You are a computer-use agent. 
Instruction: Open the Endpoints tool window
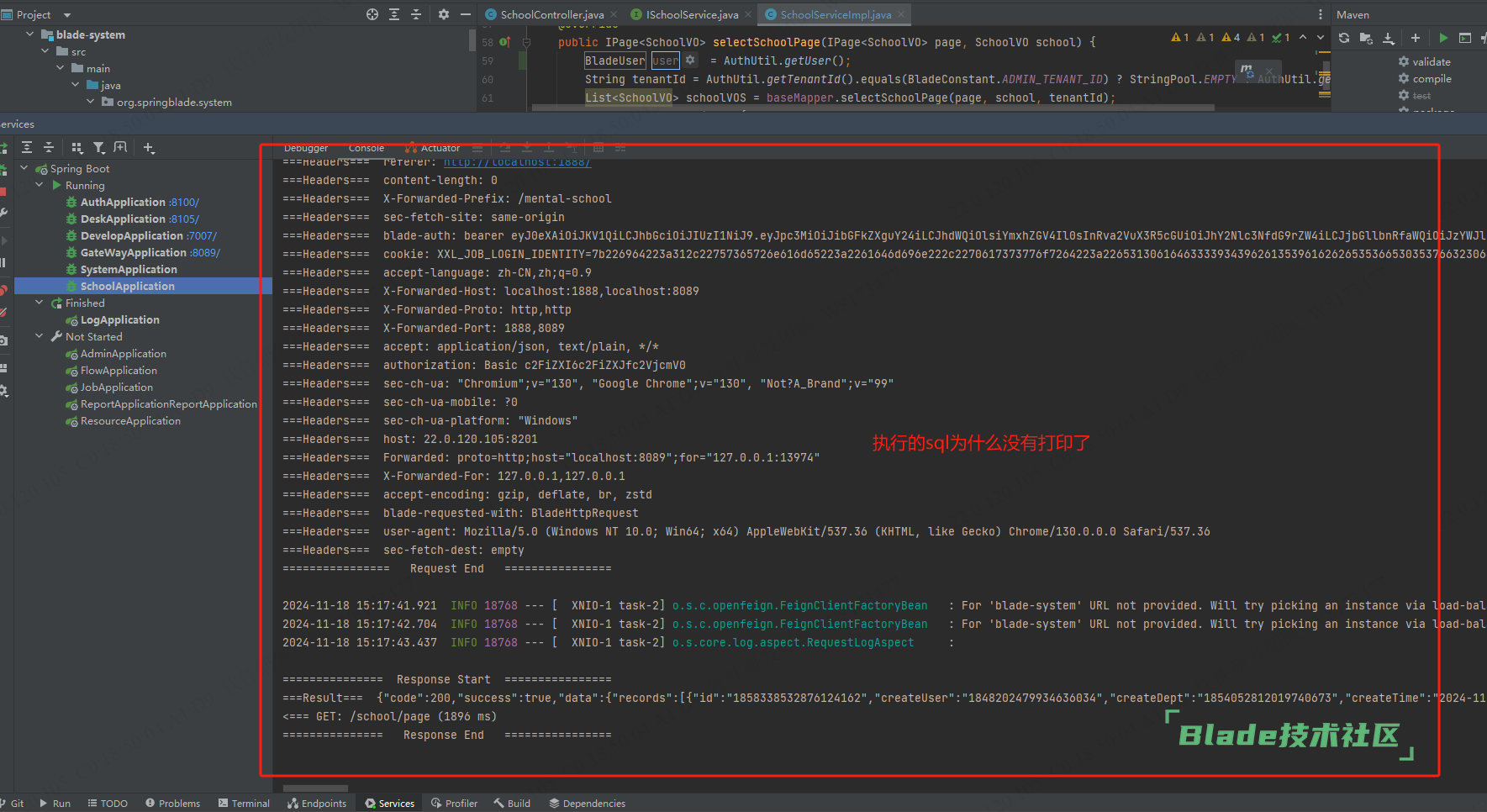[317, 804]
